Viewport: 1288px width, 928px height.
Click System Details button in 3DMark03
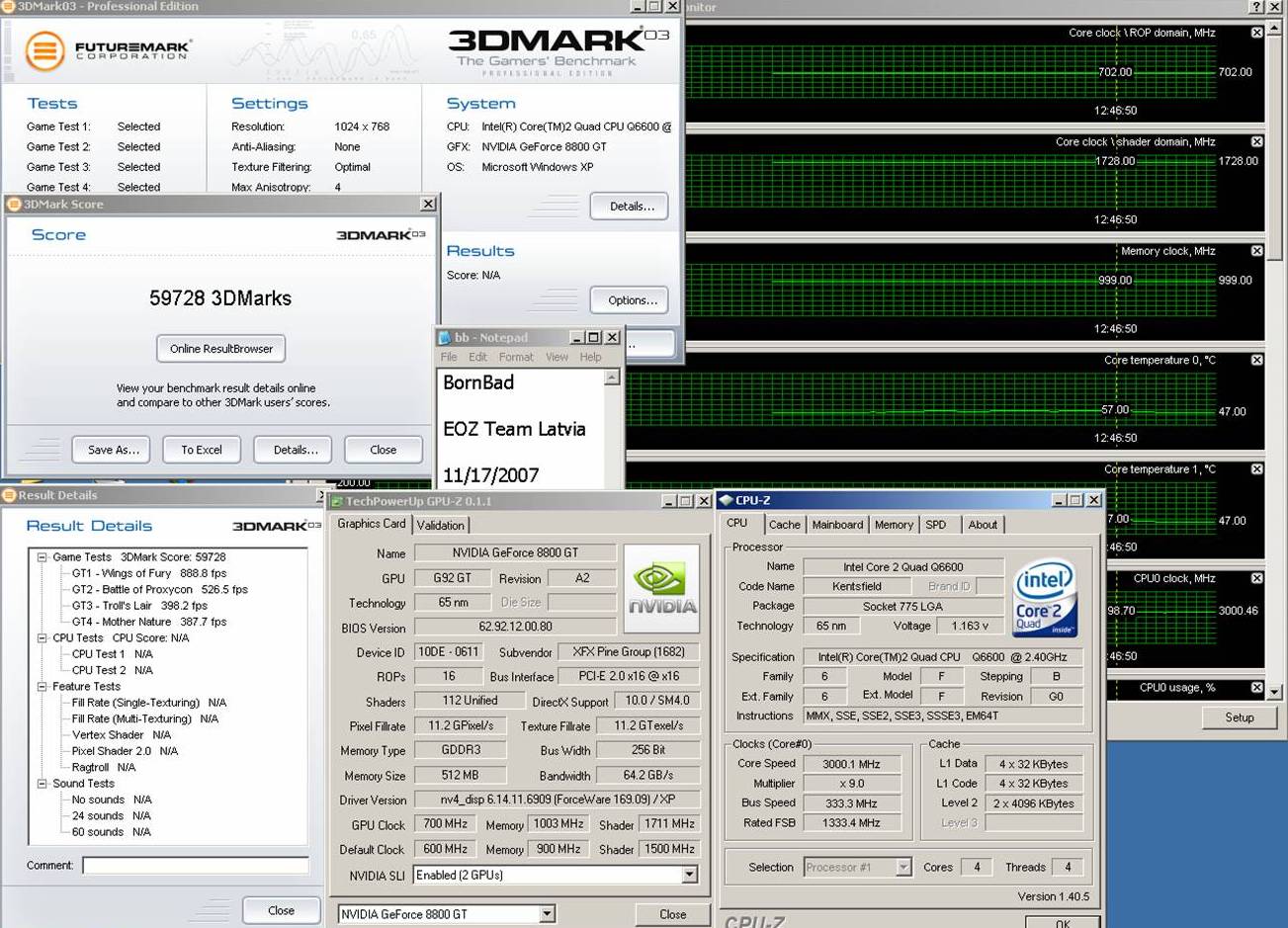coord(630,207)
